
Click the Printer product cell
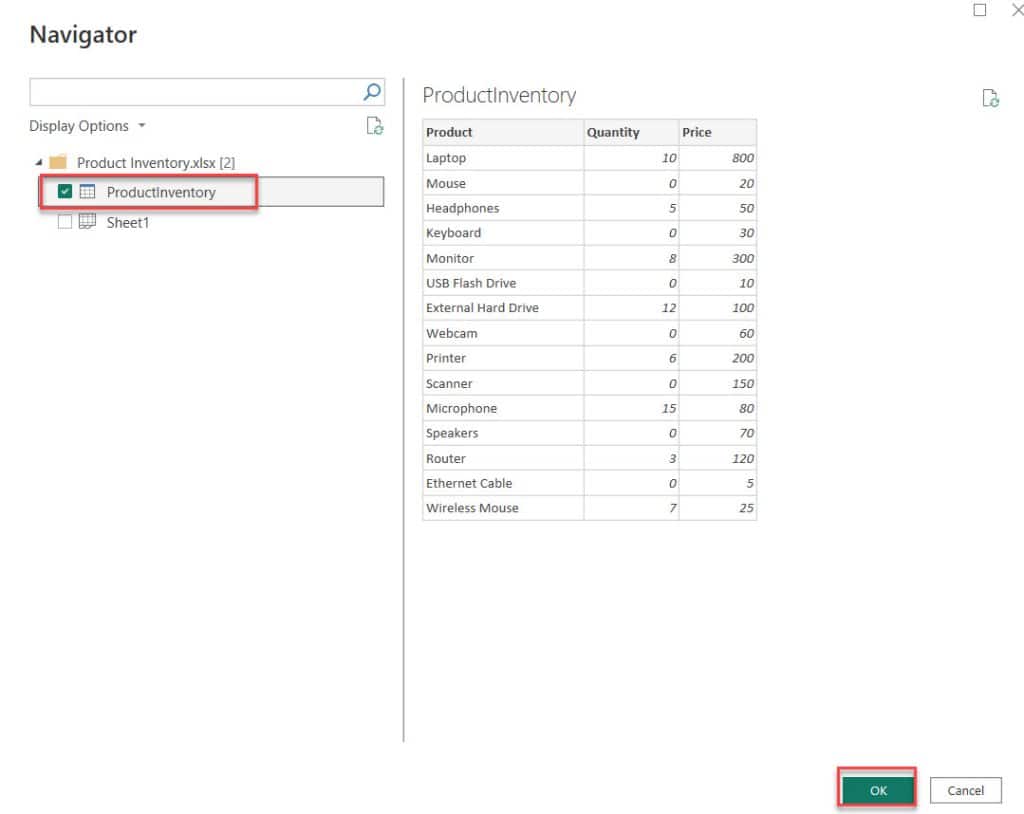click(x=503, y=358)
